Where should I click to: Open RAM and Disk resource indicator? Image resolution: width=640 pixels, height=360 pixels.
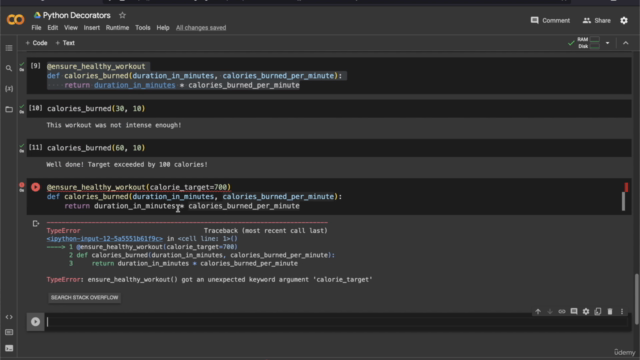point(589,43)
